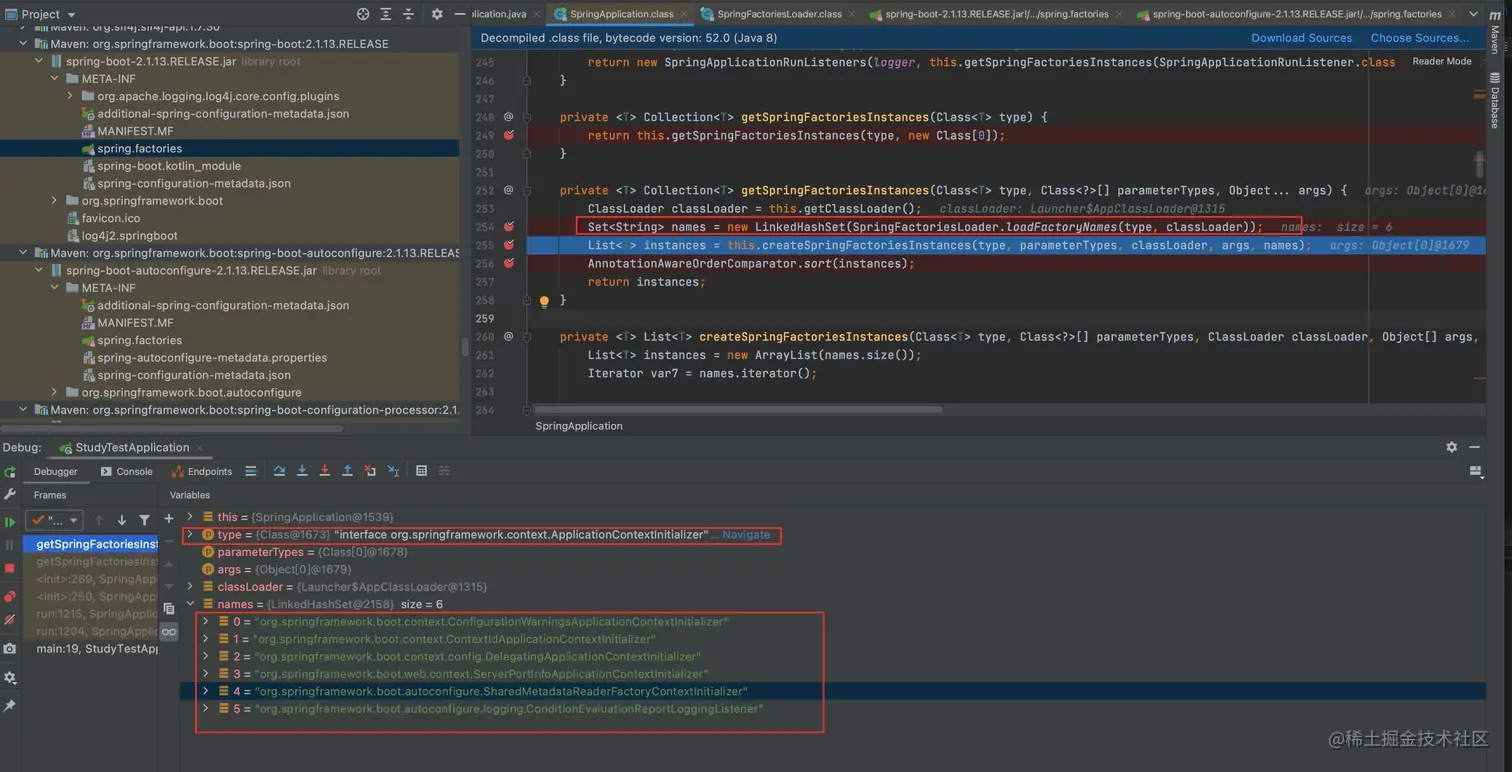Image resolution: width=1512 pixels, height=772 pixels.
Task: Click the Trace Current Stream Chain icon
Action: 444,471
